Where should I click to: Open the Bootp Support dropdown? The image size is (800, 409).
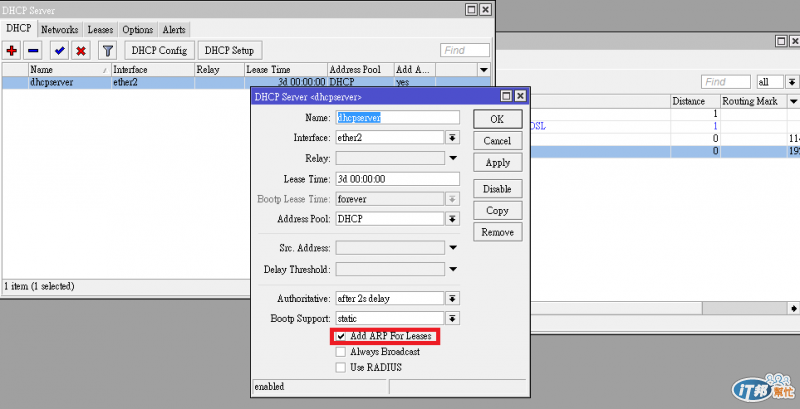pos(452,319)
